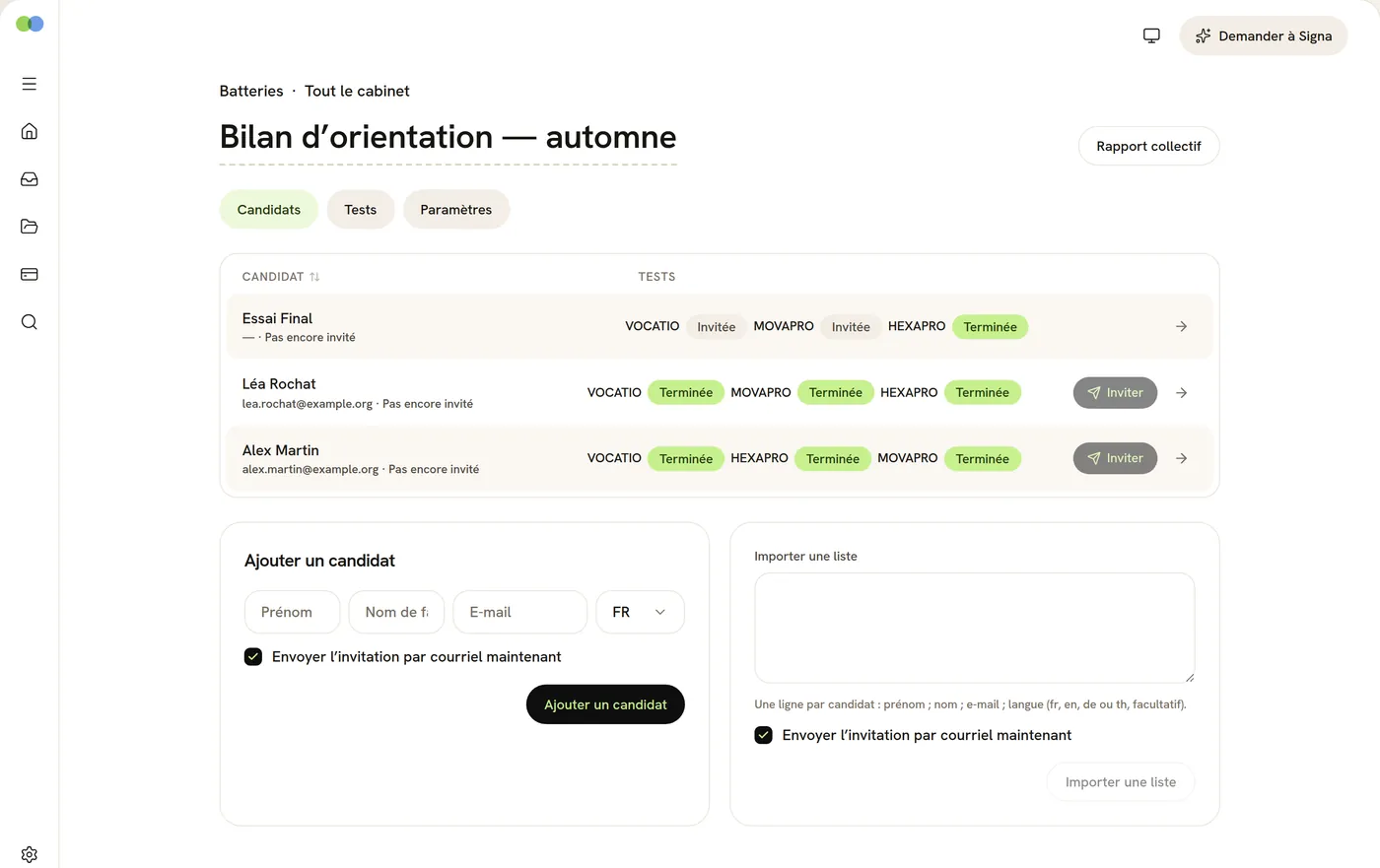The height and width of the screenshot is (868, 1380).
Task: Click Essai Final's HEXAPRO Terminée badge
Action: [x=990, y=327]
